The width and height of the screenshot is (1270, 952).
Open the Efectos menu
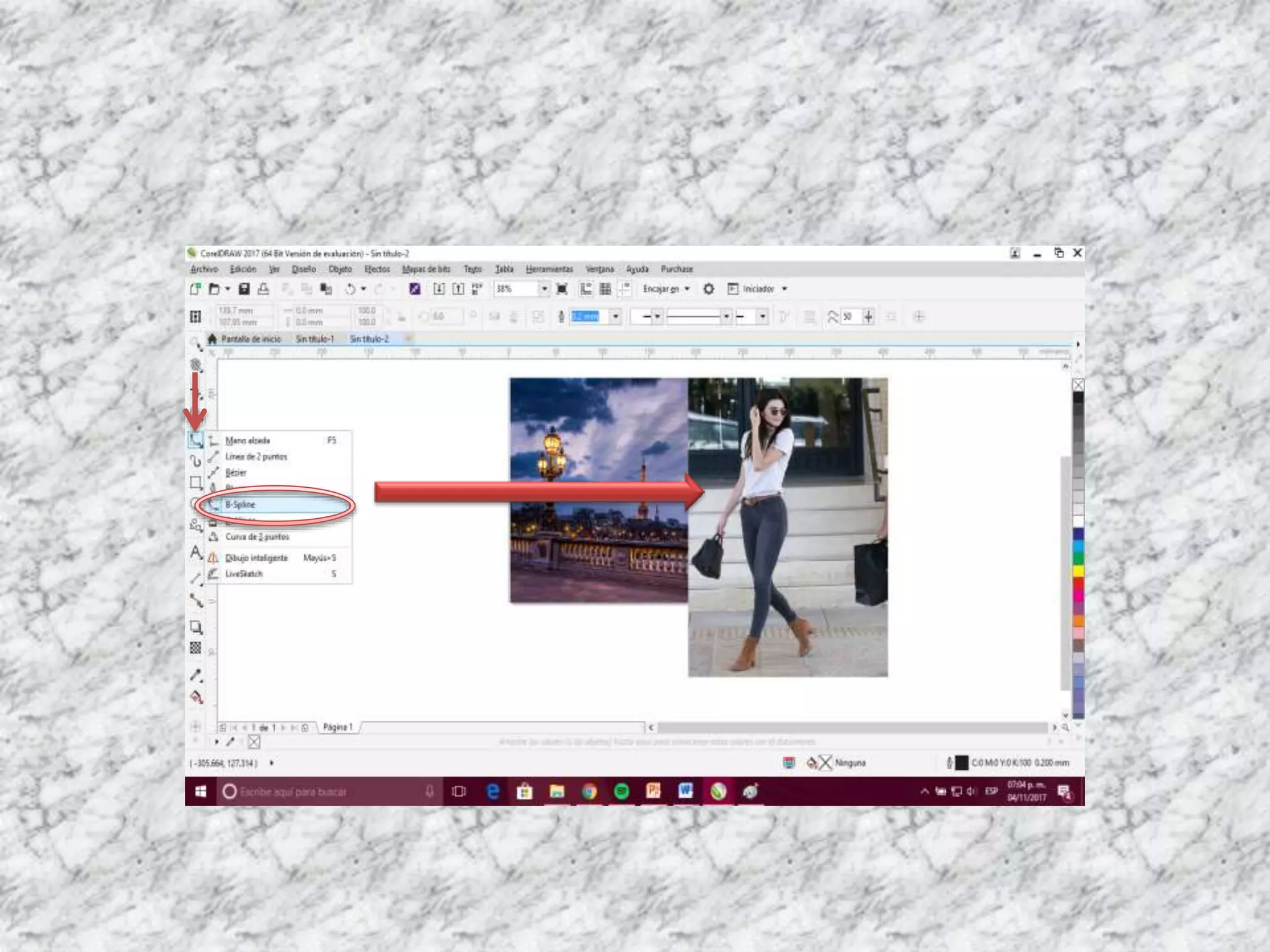point(377,269)
